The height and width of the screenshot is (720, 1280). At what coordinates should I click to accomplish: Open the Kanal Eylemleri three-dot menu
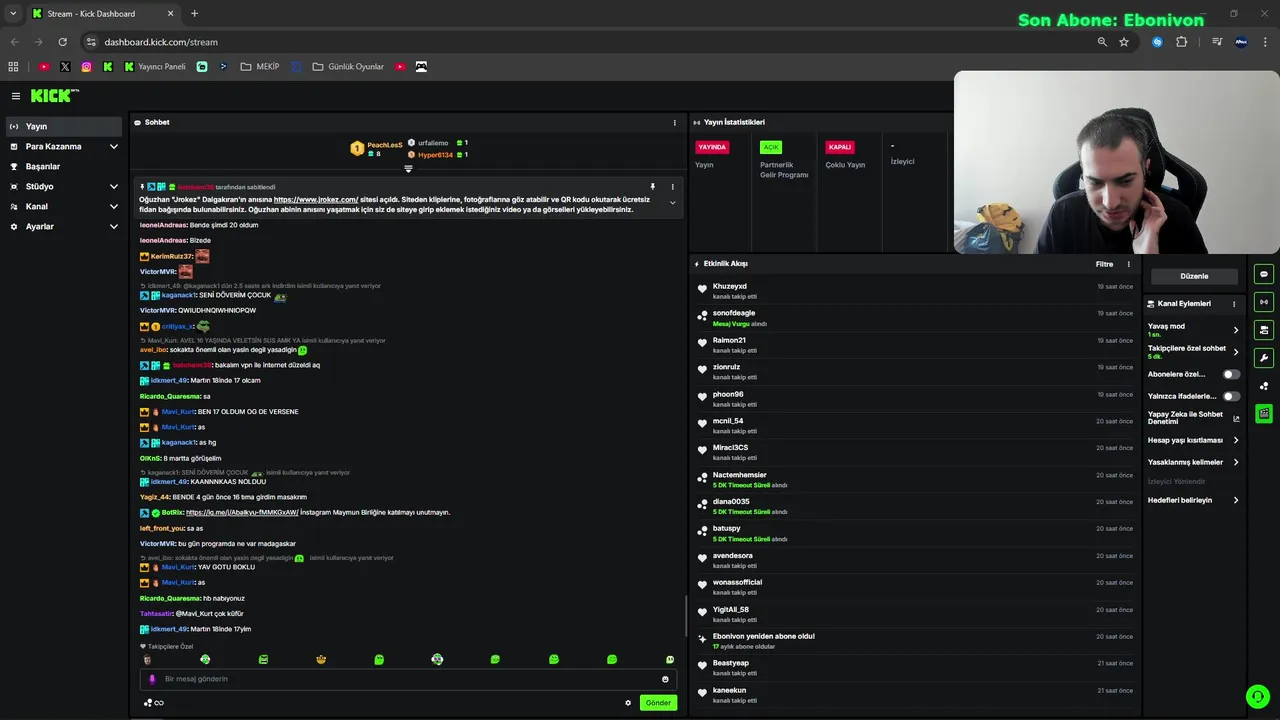(1234, 304)
